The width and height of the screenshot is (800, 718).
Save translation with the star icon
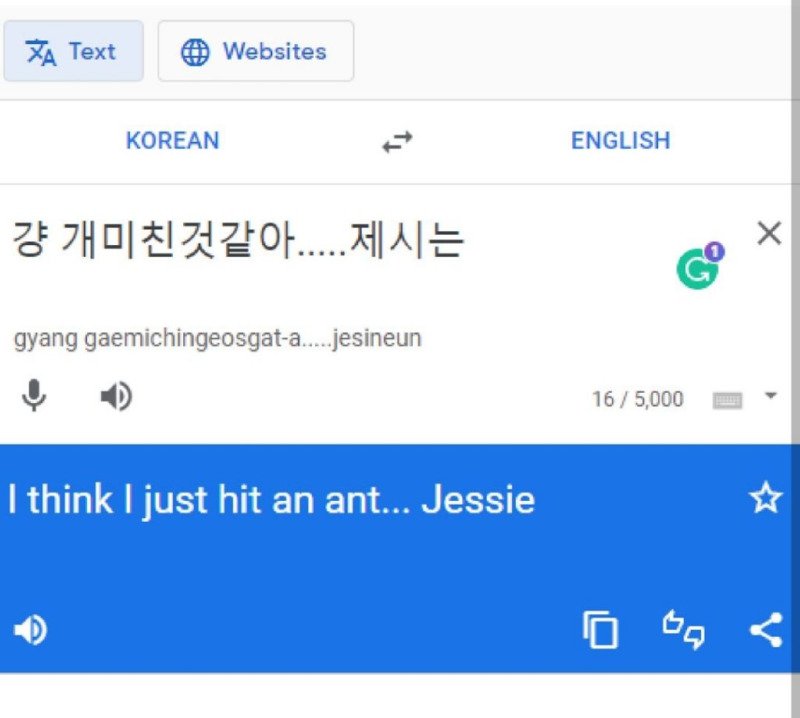[x=765, y=498]
